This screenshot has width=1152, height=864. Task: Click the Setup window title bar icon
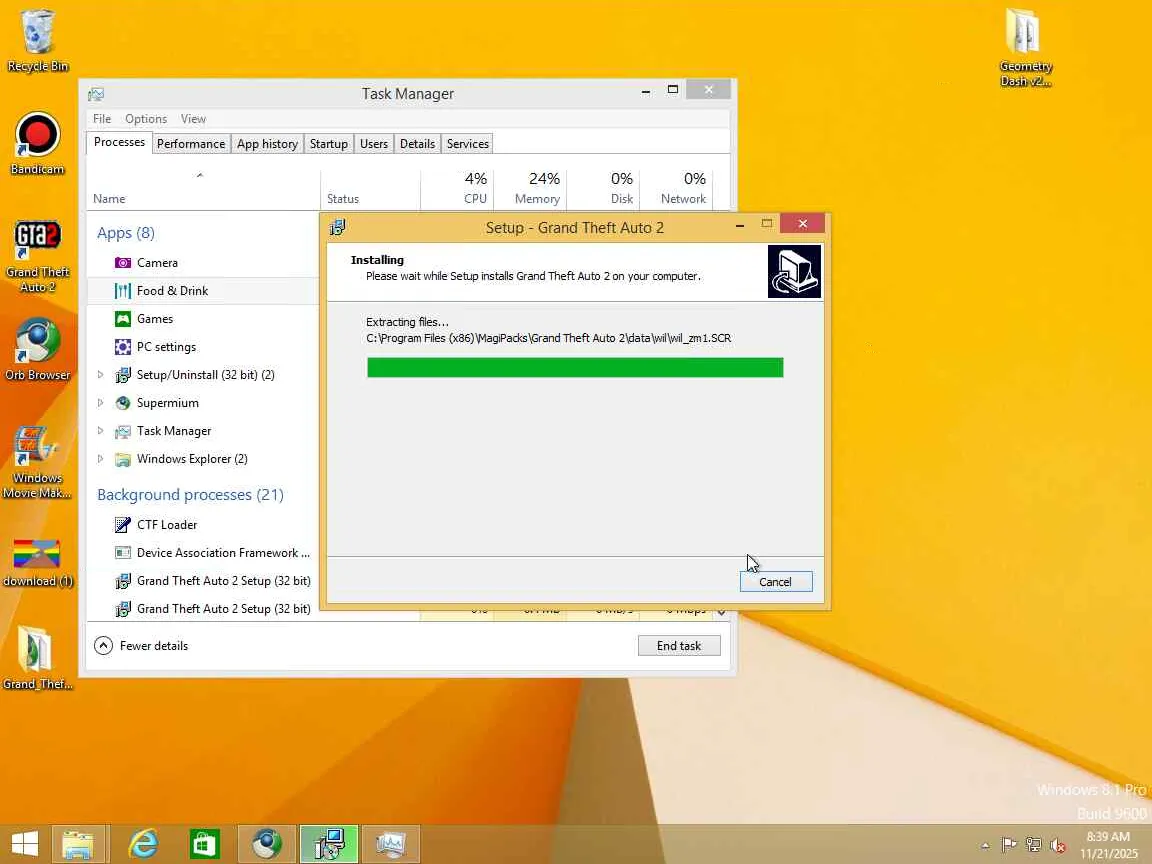coord(337,228)
